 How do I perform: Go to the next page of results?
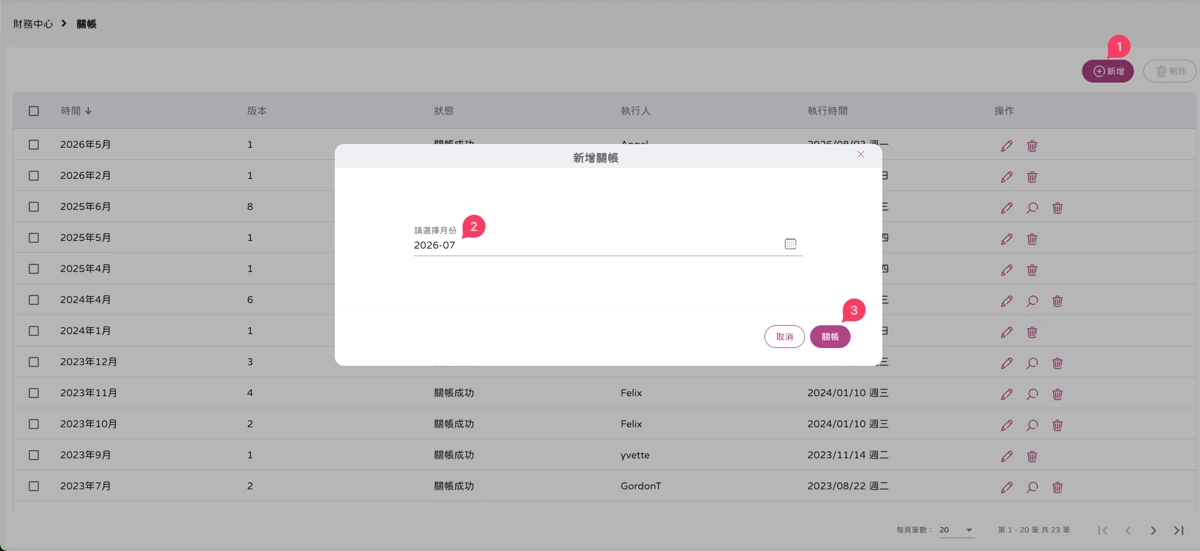pos(1153,530)
